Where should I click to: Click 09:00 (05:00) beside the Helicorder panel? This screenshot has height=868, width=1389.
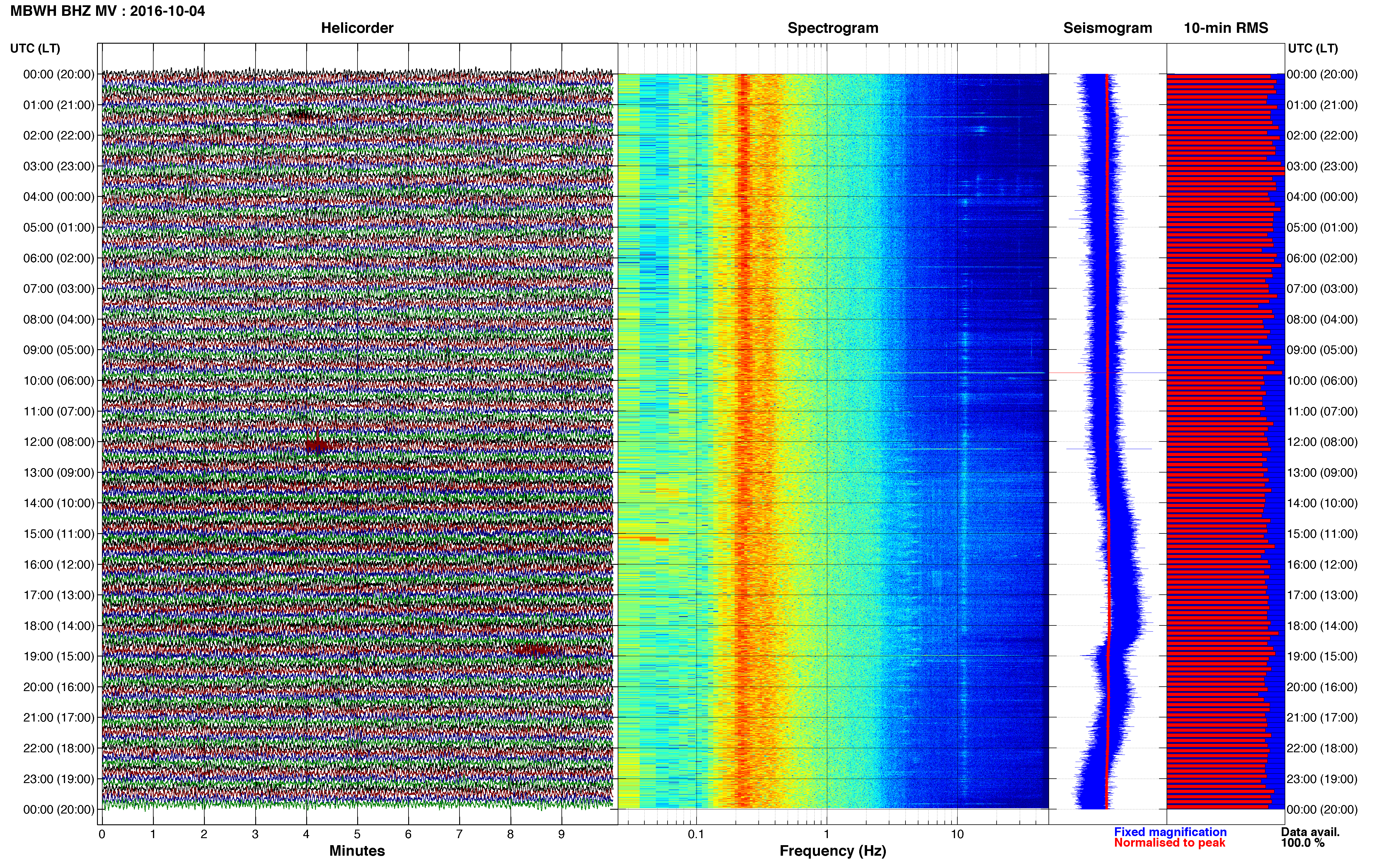coord(59,350)
